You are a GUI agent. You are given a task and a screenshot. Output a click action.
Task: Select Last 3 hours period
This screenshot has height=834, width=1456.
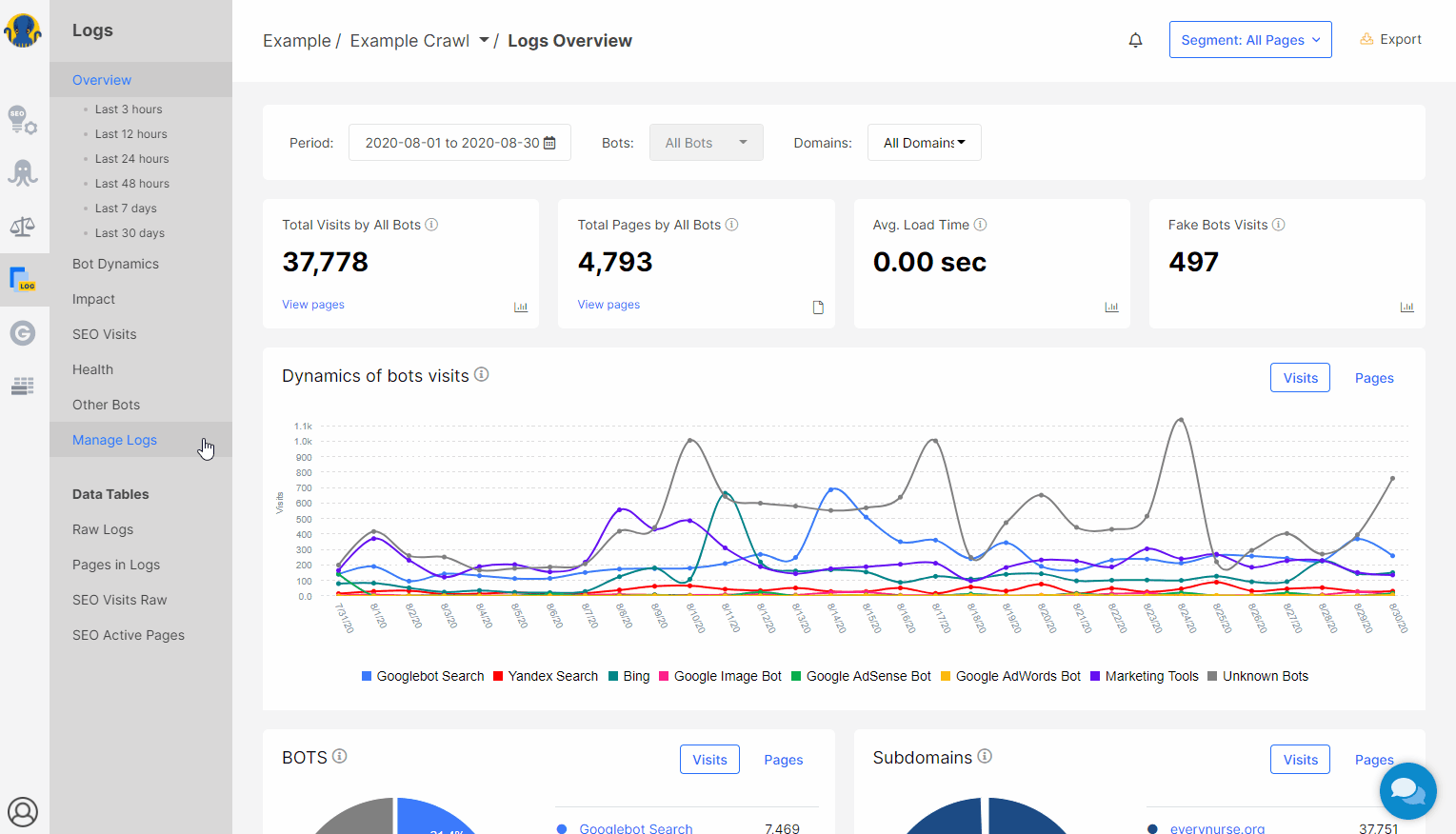coord(129,109)
